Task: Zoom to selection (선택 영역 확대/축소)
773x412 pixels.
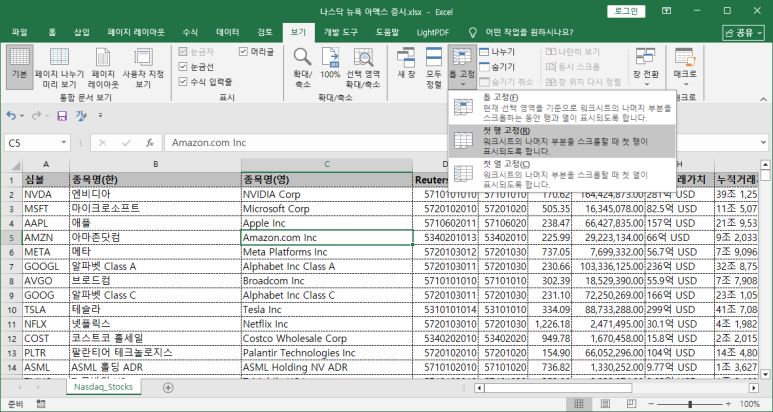Action: click(x=363, y=68)
